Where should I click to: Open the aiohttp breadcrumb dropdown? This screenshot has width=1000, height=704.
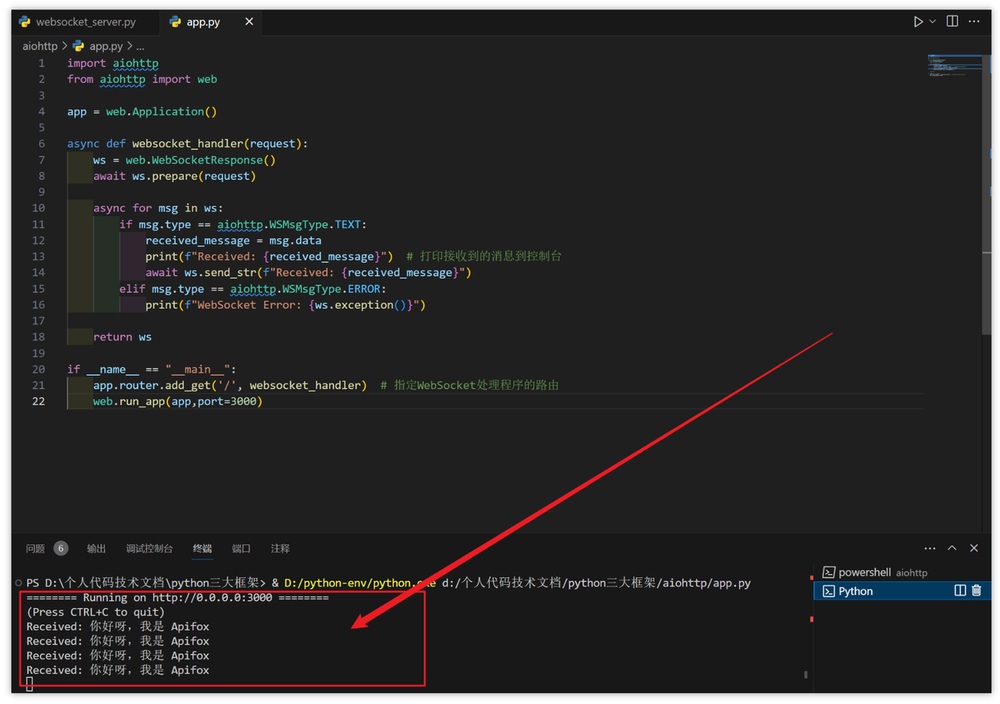pos(39,45)
